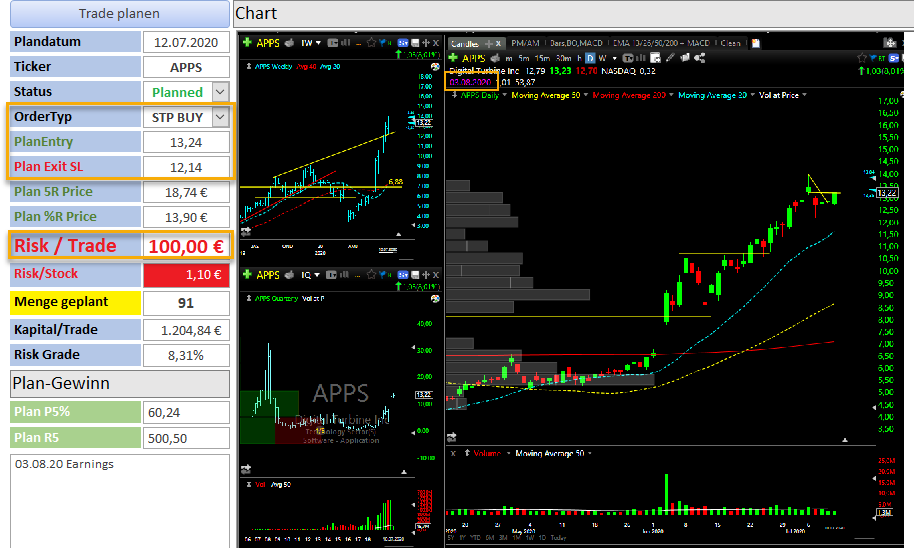The image size is (914, 548).
Task: Expand the Moving Average 50 indicator dropdown
Action: 585,95
